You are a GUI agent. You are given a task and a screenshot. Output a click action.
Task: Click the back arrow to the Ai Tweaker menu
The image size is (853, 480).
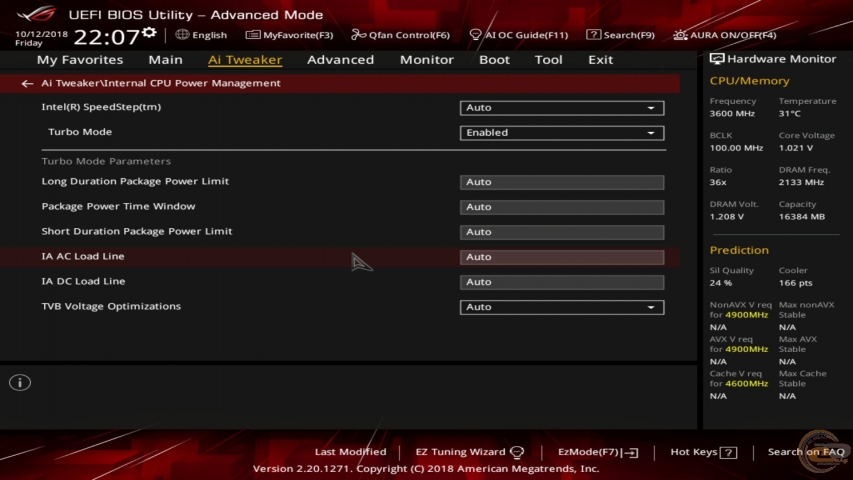click(27, 83)
